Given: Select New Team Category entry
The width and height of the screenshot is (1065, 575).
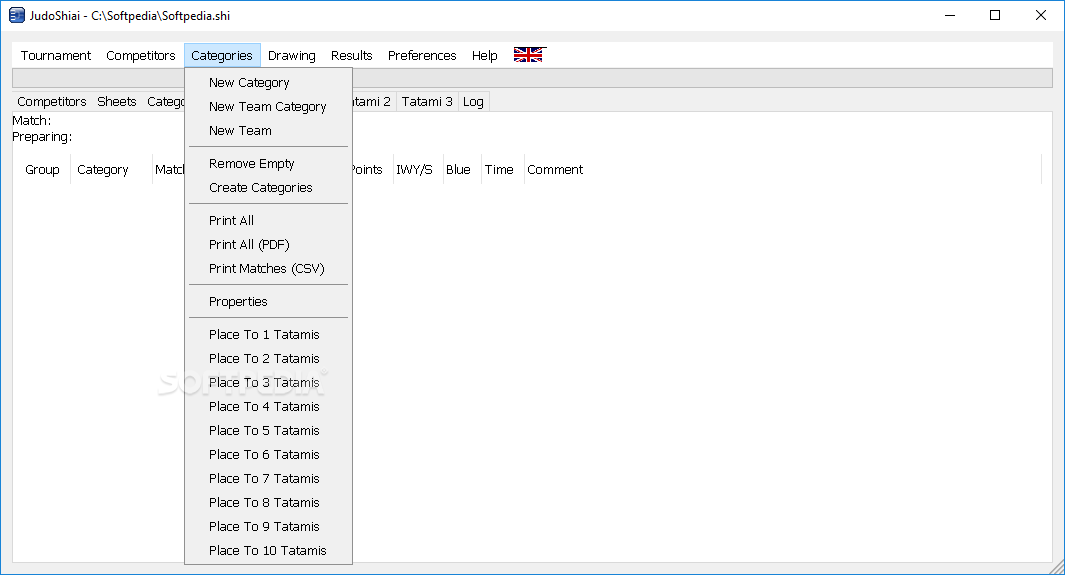Looking at the screenshot, I should point(268,107).
